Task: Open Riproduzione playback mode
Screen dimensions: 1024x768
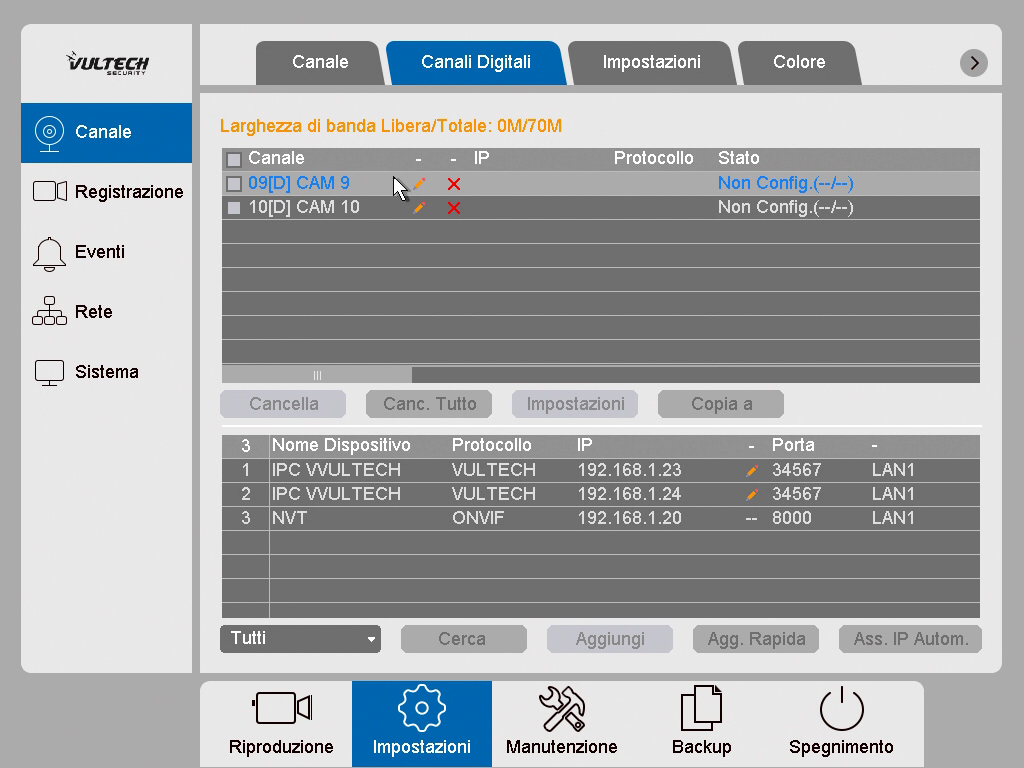Action: click(281, 722)
